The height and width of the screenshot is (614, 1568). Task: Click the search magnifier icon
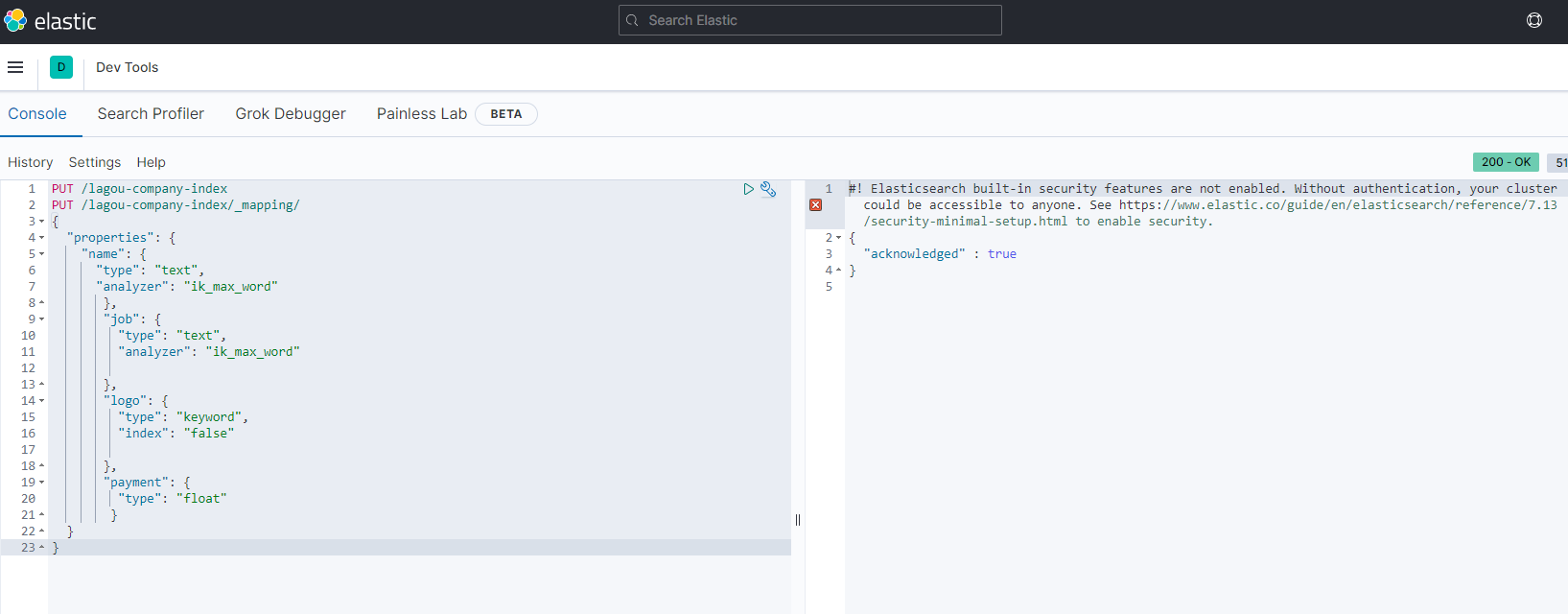632,20
